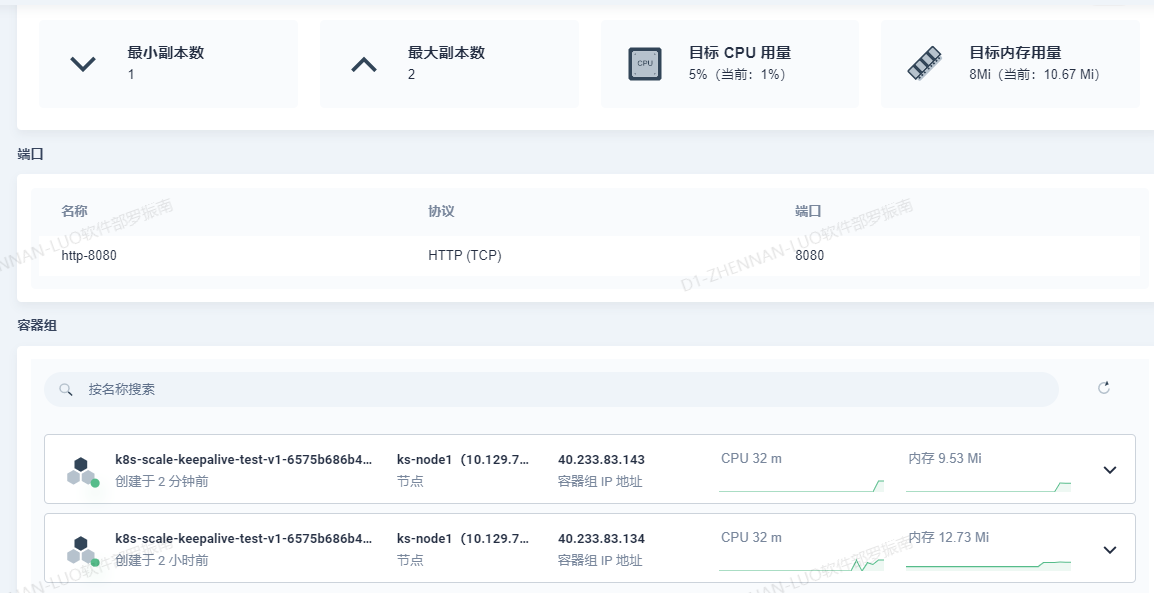Viewport: 1154px width, 593px height.
Task: Click the maximum replicas up-chevron icon
Action: [x=364, y=64]
